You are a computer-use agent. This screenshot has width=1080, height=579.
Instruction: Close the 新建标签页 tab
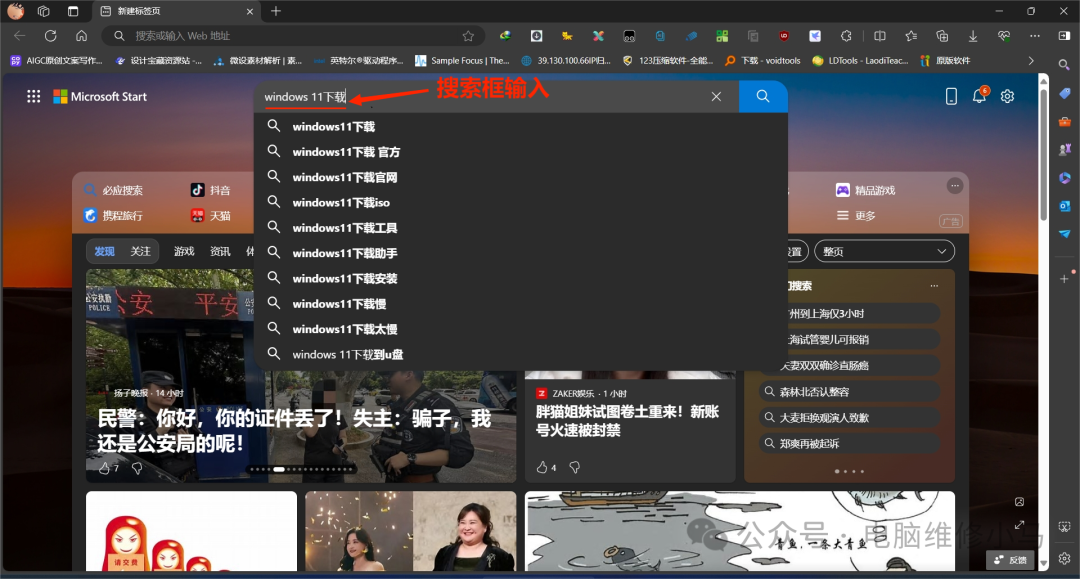pos(249,11)
